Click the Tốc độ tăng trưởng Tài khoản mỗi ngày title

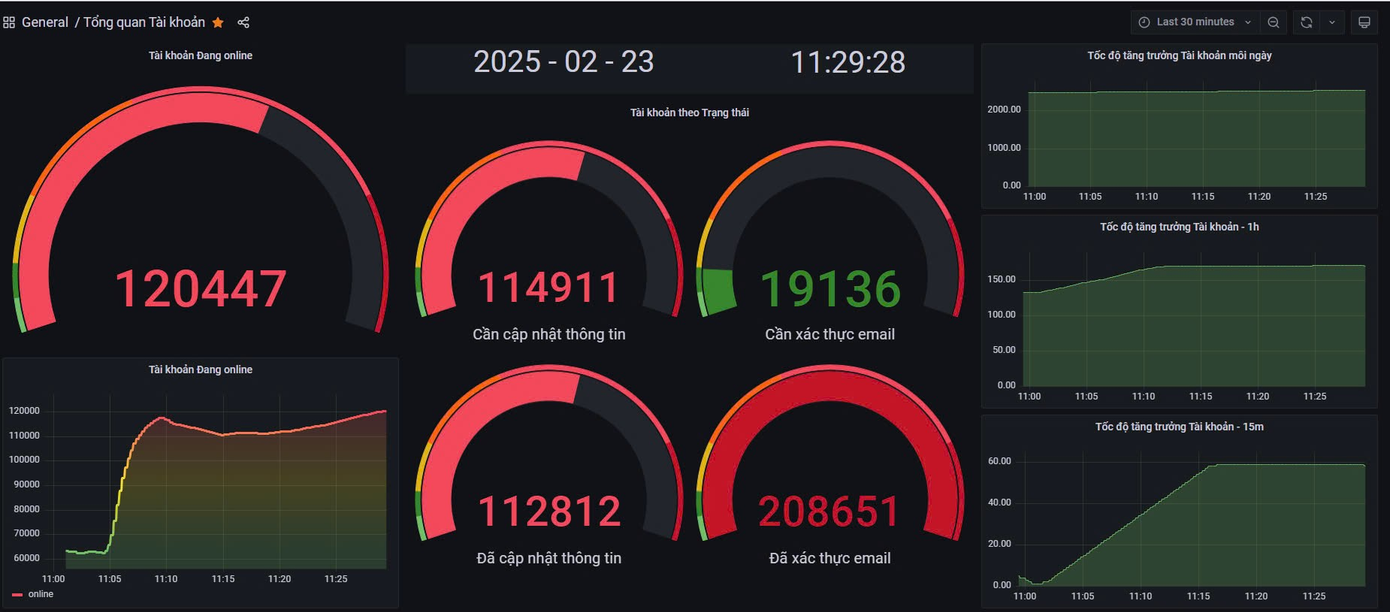[1179, 56]
